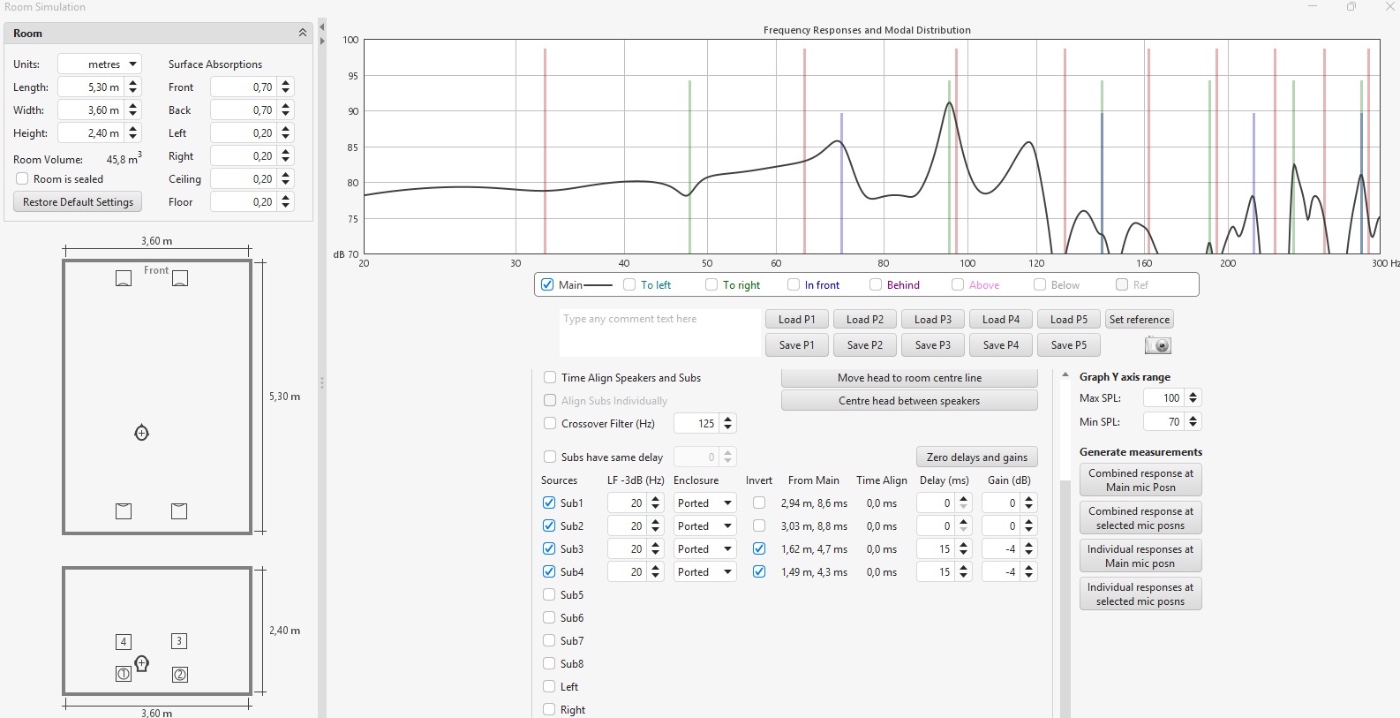The width and height of the screenshot is (1400, 718).
Task: Click the camera snapshot icon
Action: (x=1157, y=345)
